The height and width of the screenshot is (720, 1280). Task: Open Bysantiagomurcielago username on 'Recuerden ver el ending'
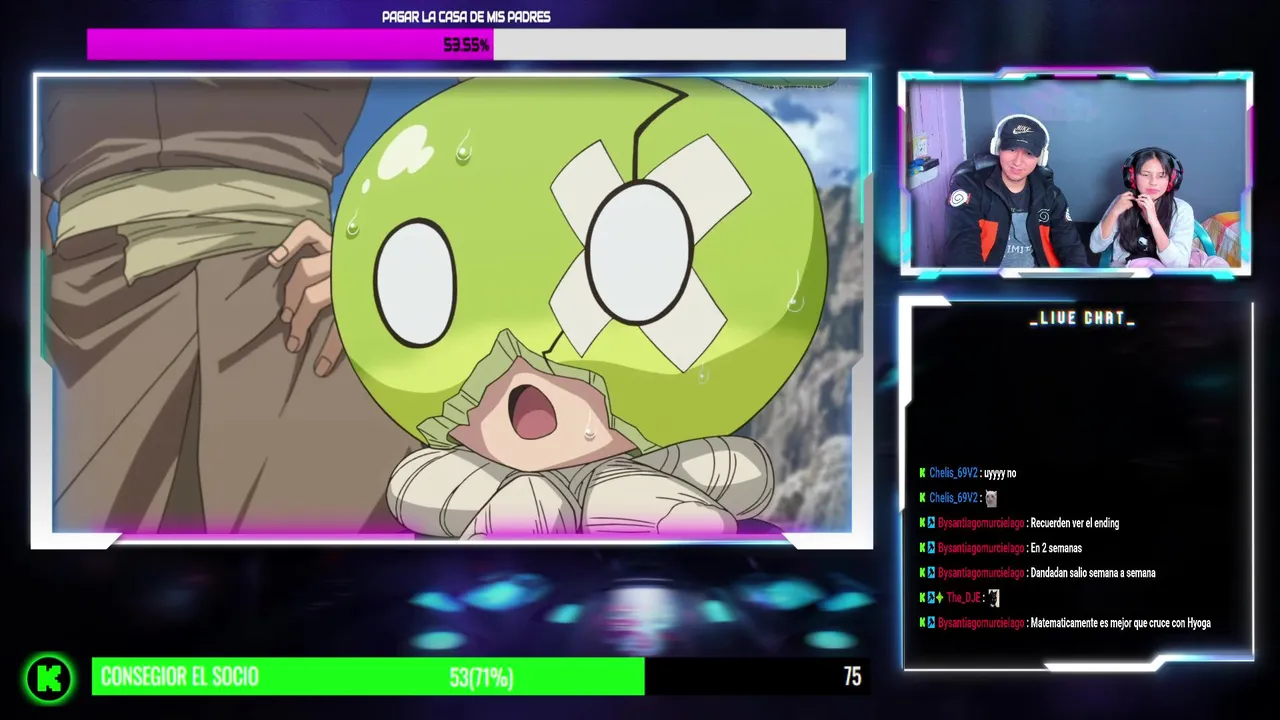981,523
